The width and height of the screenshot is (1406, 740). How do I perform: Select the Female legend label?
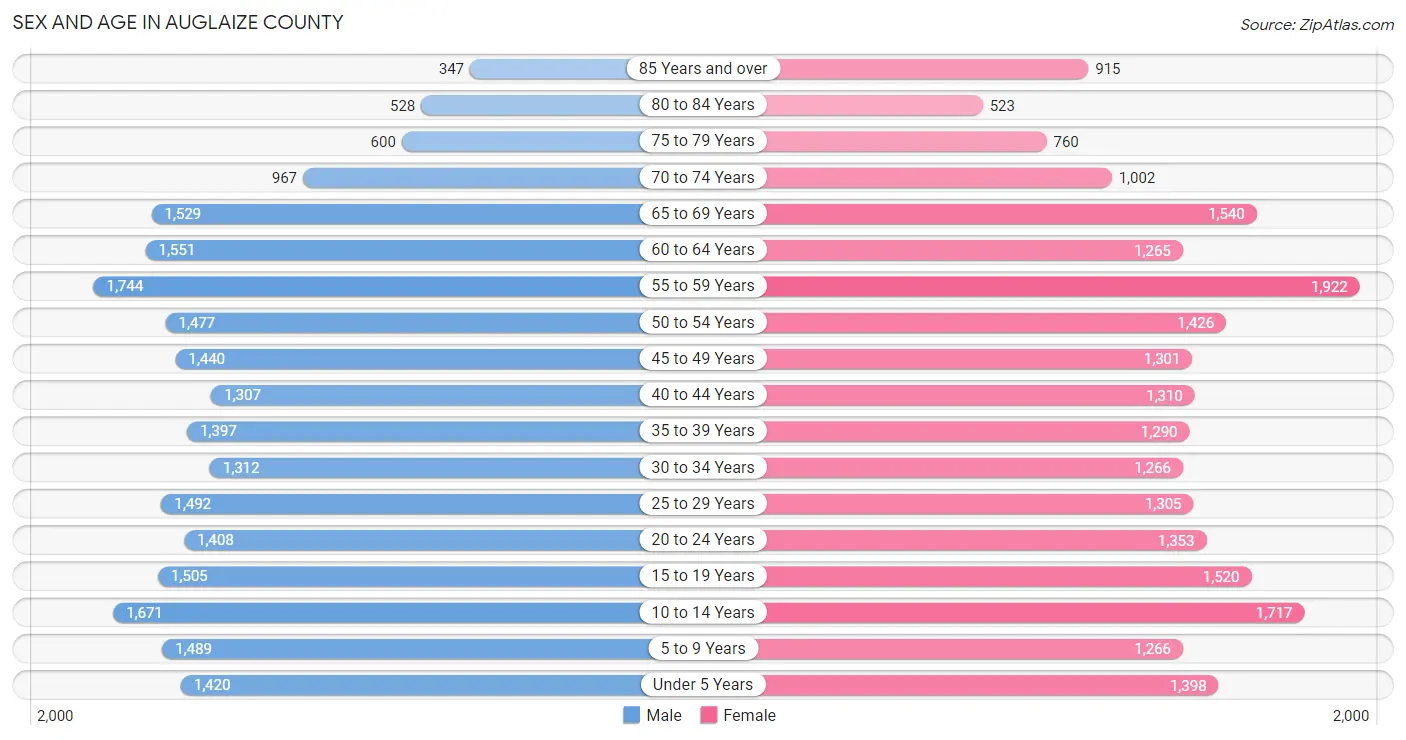(750, 715)
